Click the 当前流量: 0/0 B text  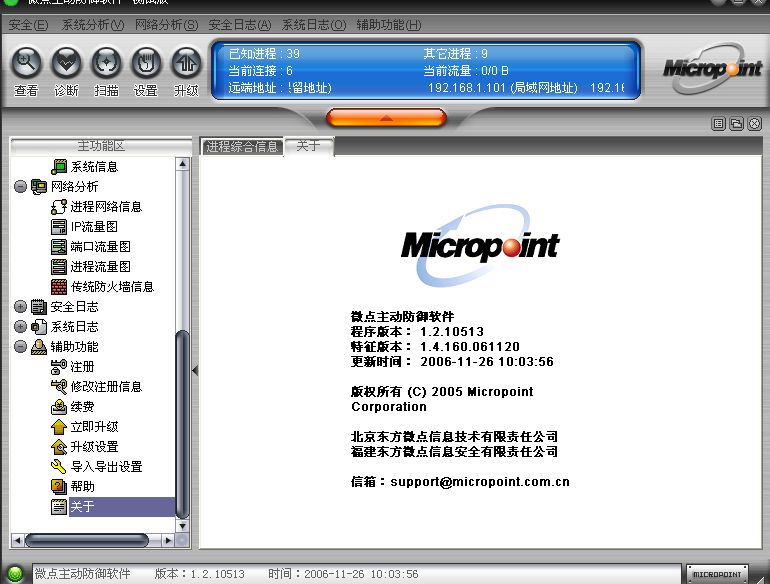466,71
